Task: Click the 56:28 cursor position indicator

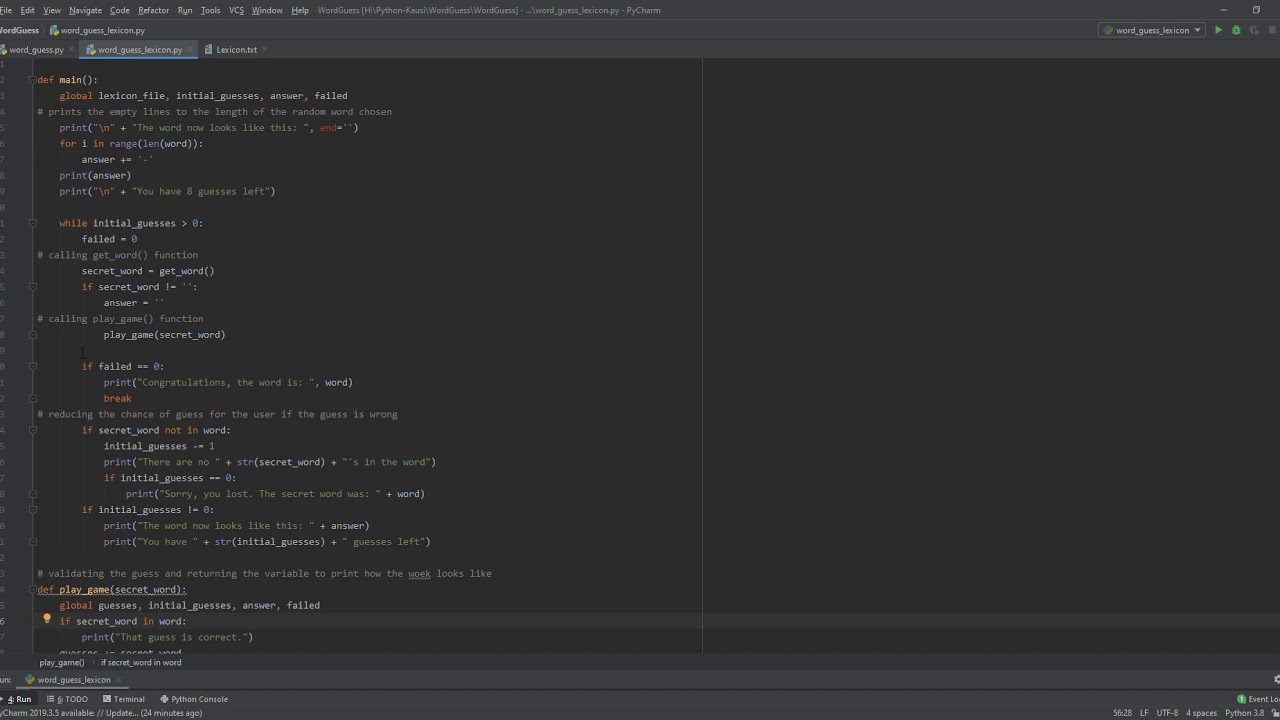Action: click(x=1123, y=713)
